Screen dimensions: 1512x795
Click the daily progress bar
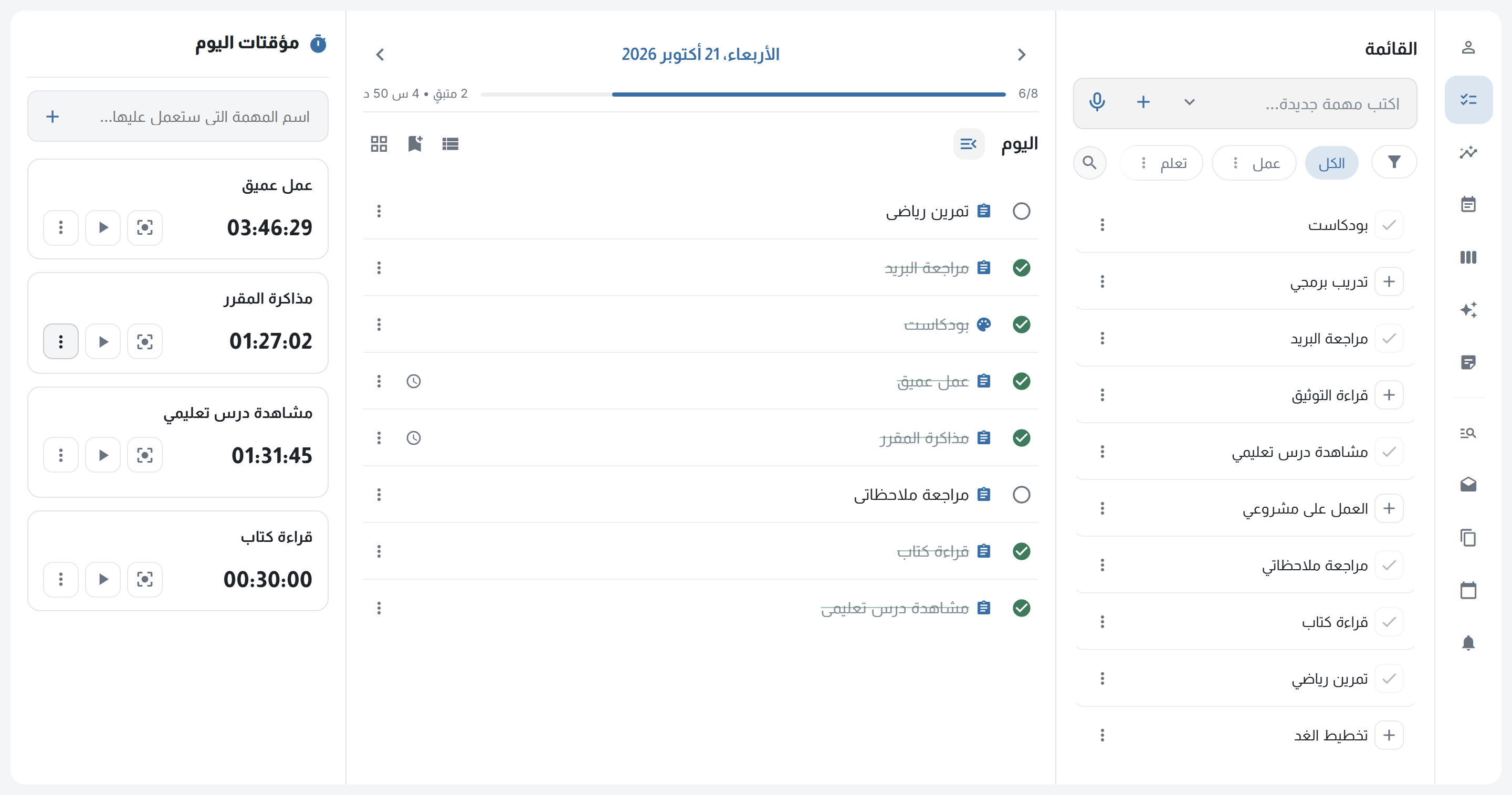743,94
